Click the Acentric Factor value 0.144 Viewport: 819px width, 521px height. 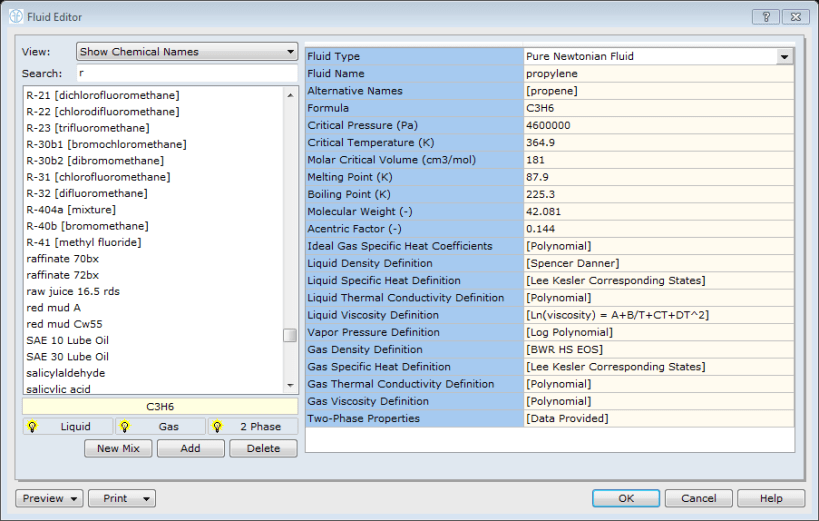[659, 229]
